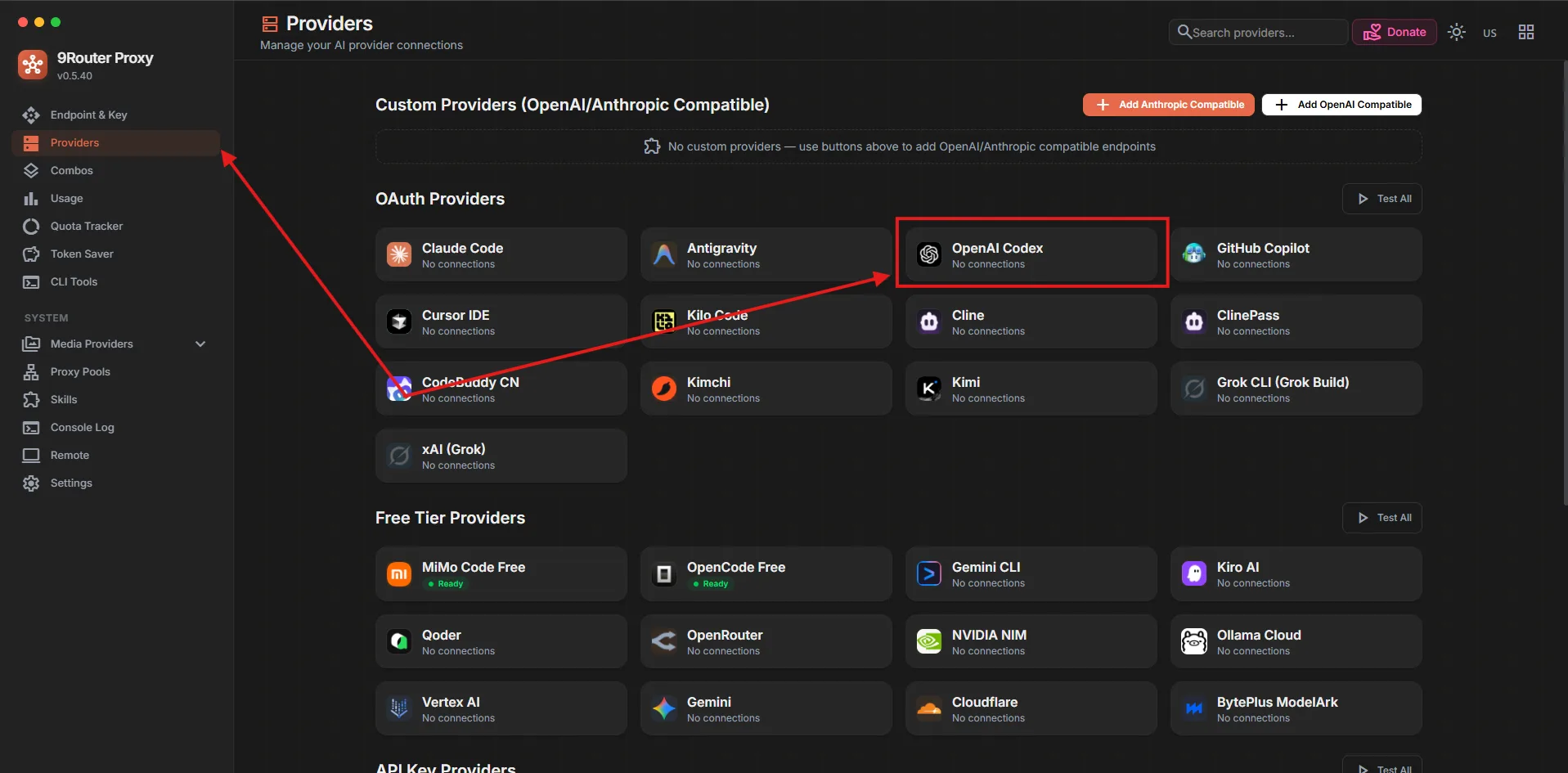The image size is (1568, 773).
Task: Click the Add Anthropic Compatible button
Action: pos(1168,105)
